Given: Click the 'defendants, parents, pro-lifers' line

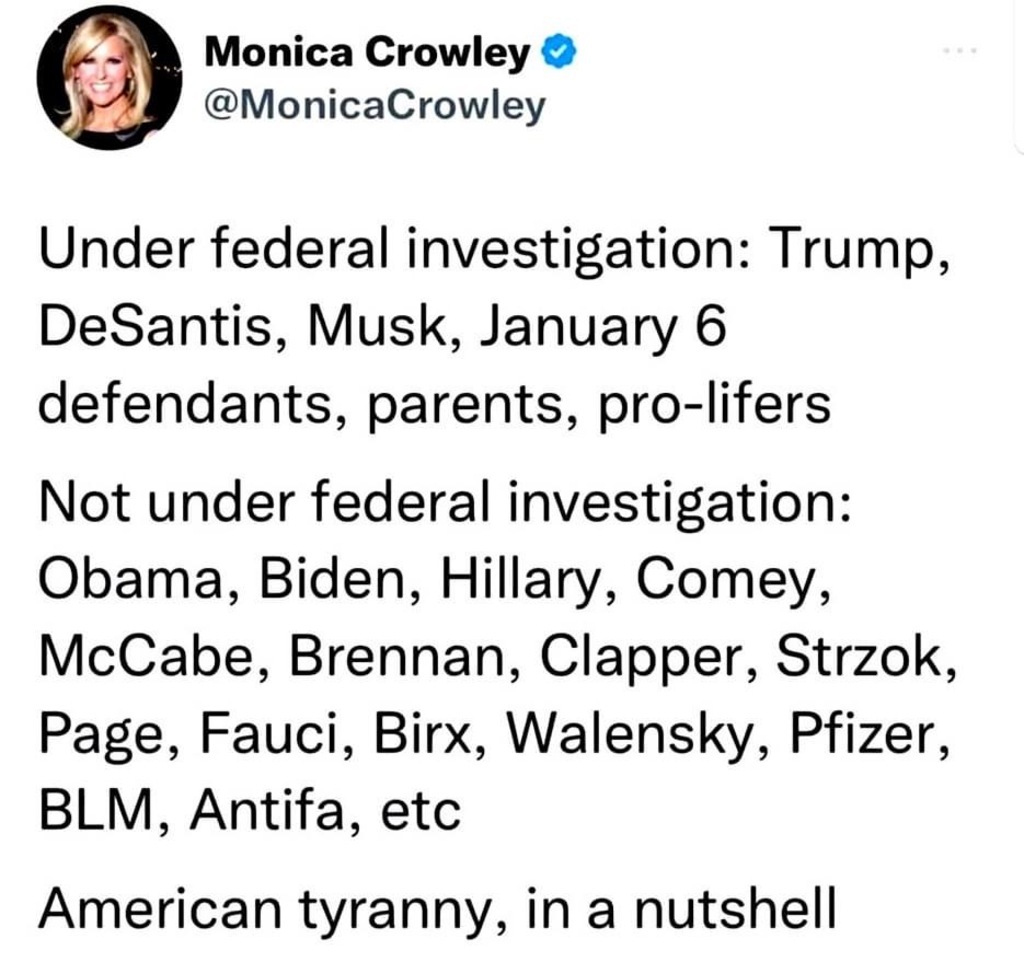Looking at the screenshot, I should [435, 403].
